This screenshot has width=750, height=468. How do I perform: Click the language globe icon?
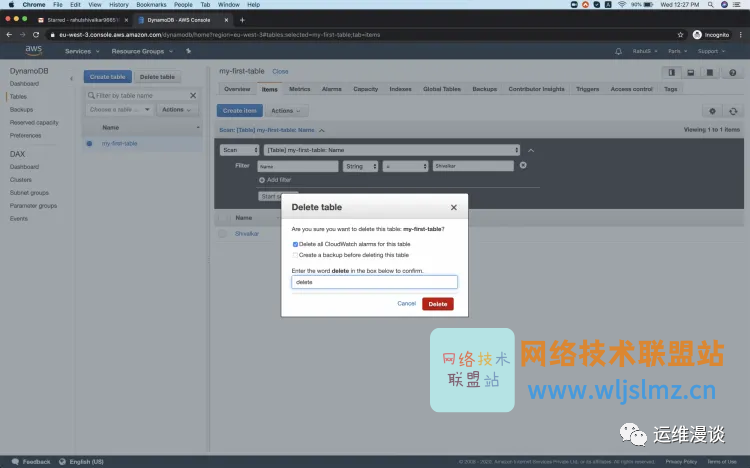click(62, 462)
